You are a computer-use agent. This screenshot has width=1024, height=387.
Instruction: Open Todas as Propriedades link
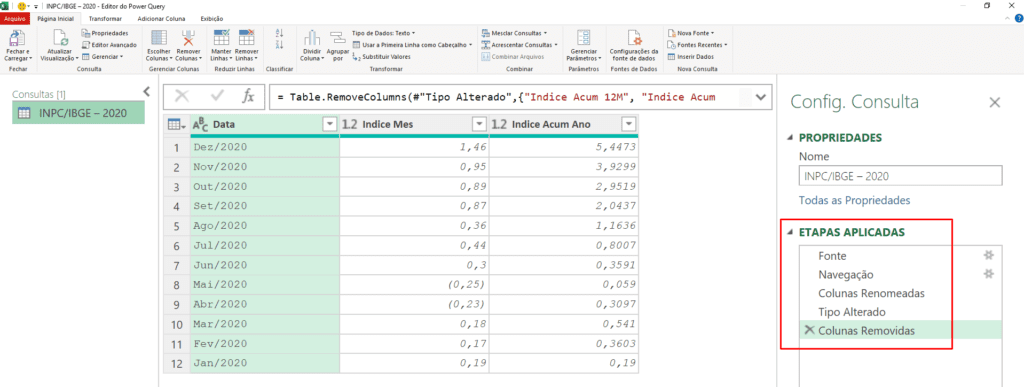[855, 200]
